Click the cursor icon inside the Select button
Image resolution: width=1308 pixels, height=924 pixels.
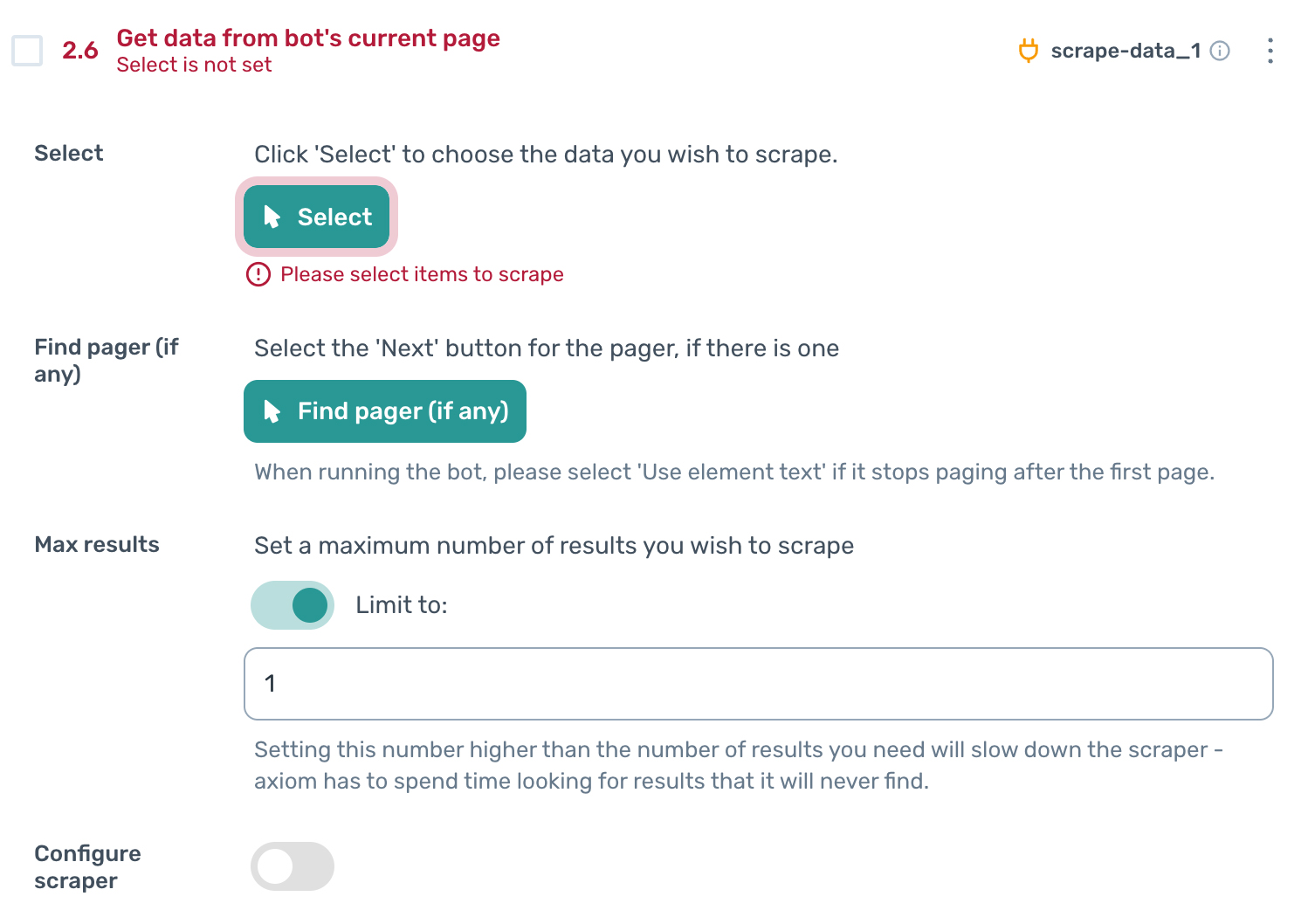point(272,217)
